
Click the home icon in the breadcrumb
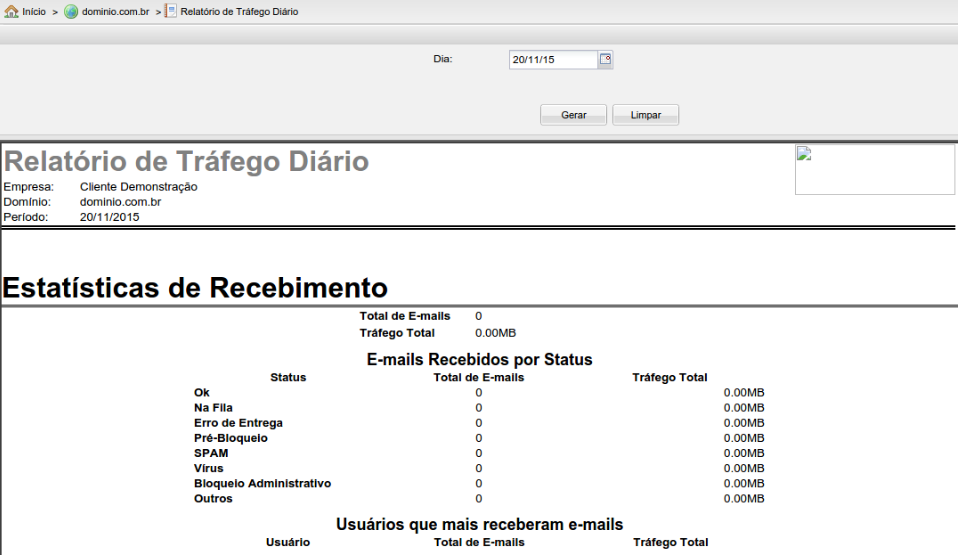tap(12, 11)
